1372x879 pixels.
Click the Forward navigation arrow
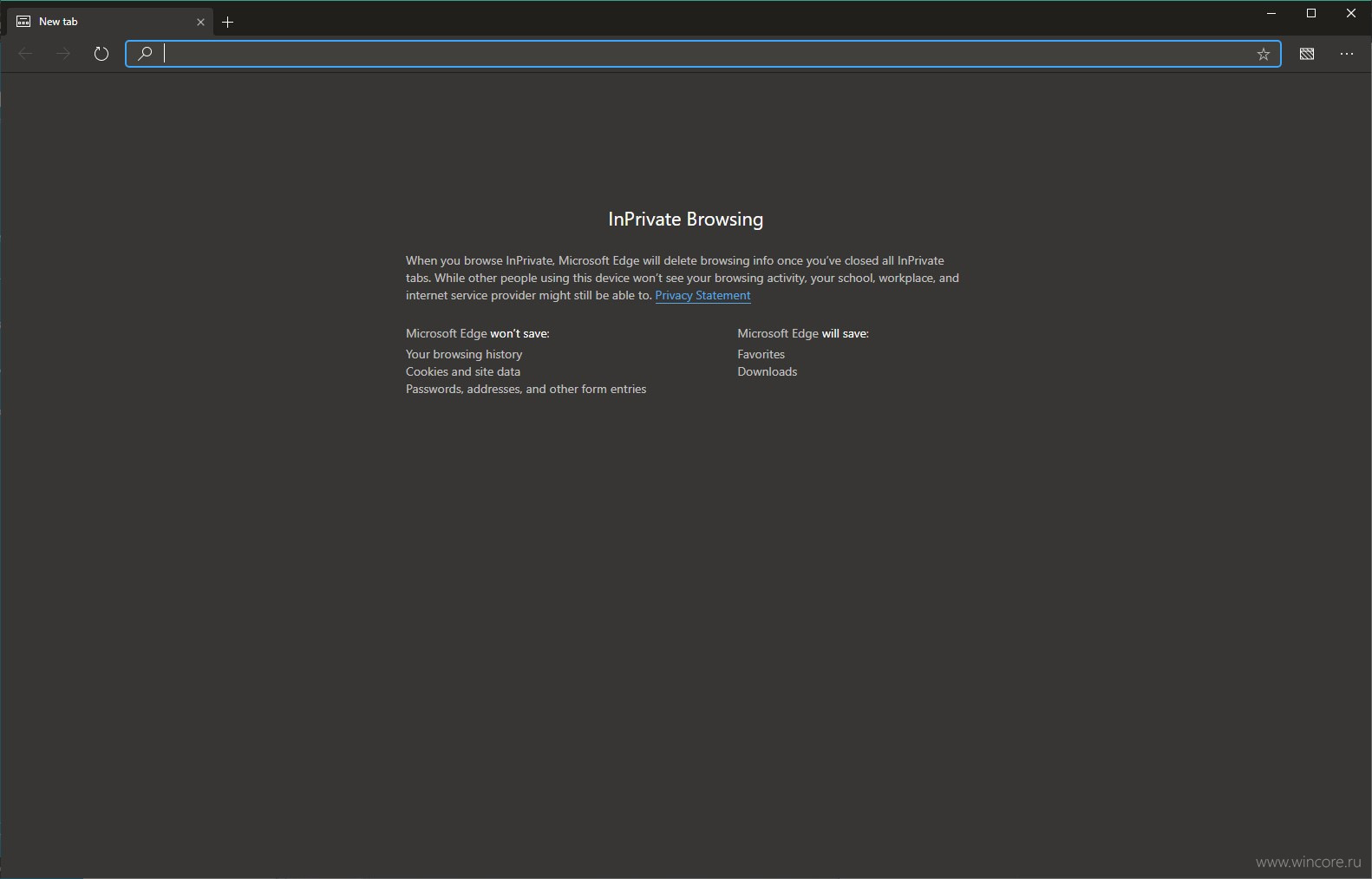pos(63,54)
